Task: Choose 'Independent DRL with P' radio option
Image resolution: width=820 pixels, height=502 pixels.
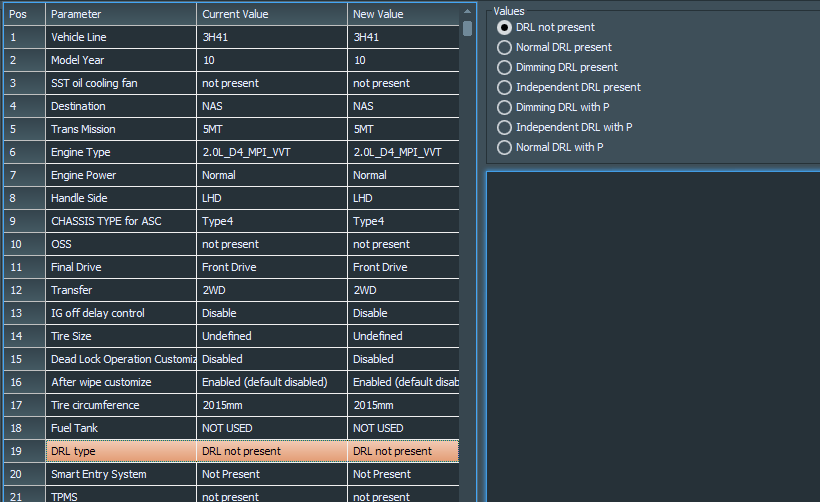Action: coord(505,127)
